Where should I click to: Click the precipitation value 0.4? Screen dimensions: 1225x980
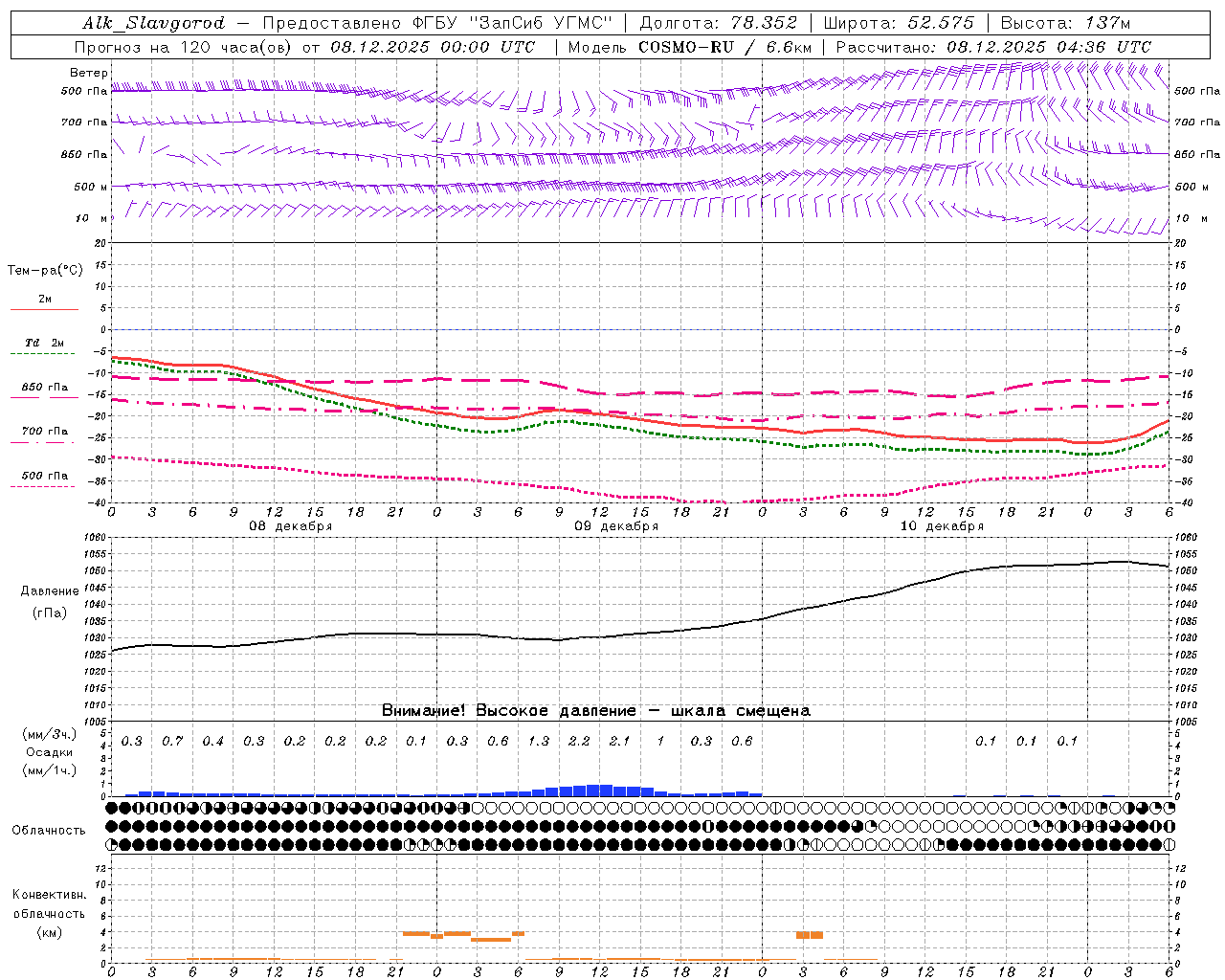point(212,741)
